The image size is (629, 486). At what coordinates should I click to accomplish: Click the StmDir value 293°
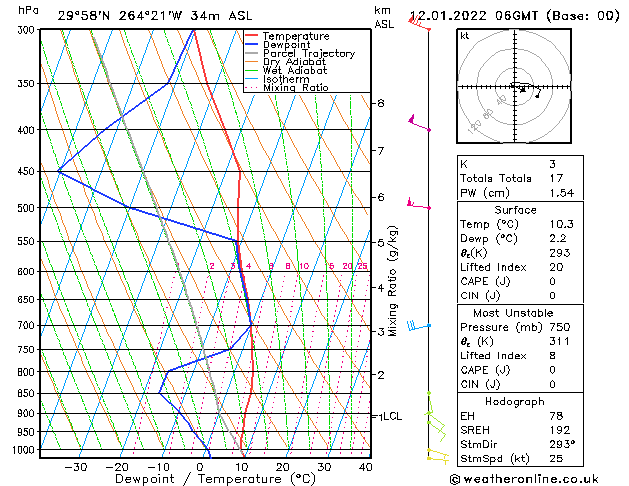[562, 445]
